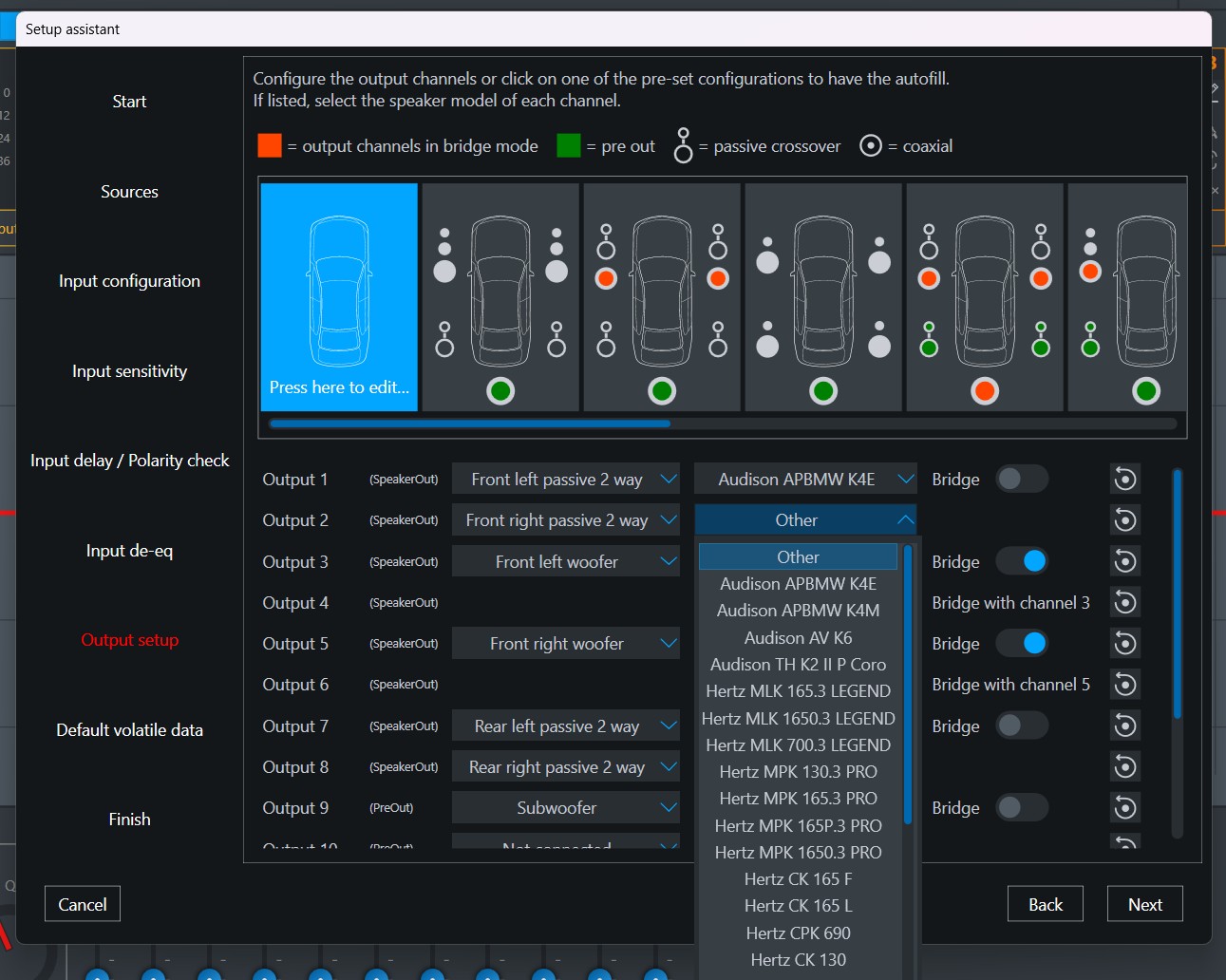Select Audison APBMW K4M from list
The height and width of the screenshot is (980, 1226).
(798, 610)
